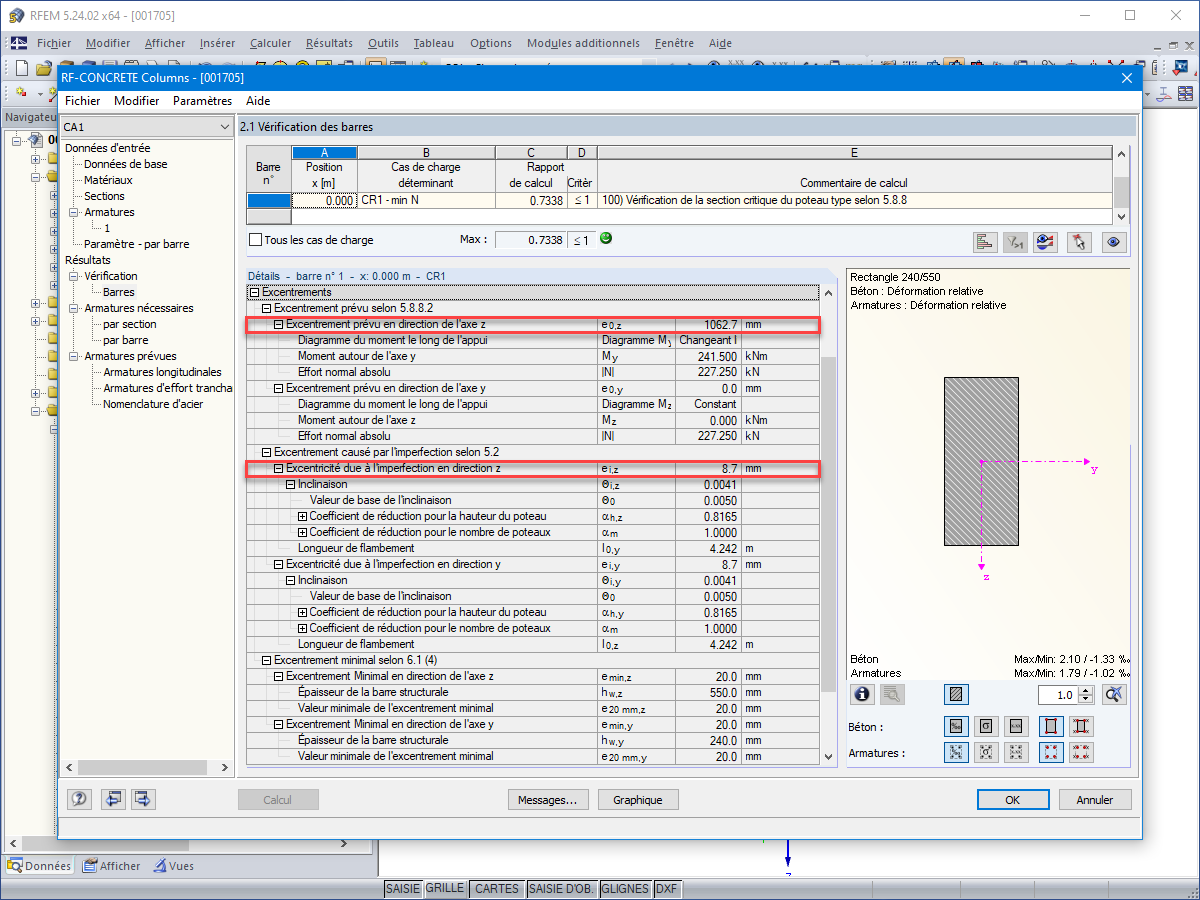1200x900 pixels.
Task: Select first Armatures display icon
Action: [956, 753]
